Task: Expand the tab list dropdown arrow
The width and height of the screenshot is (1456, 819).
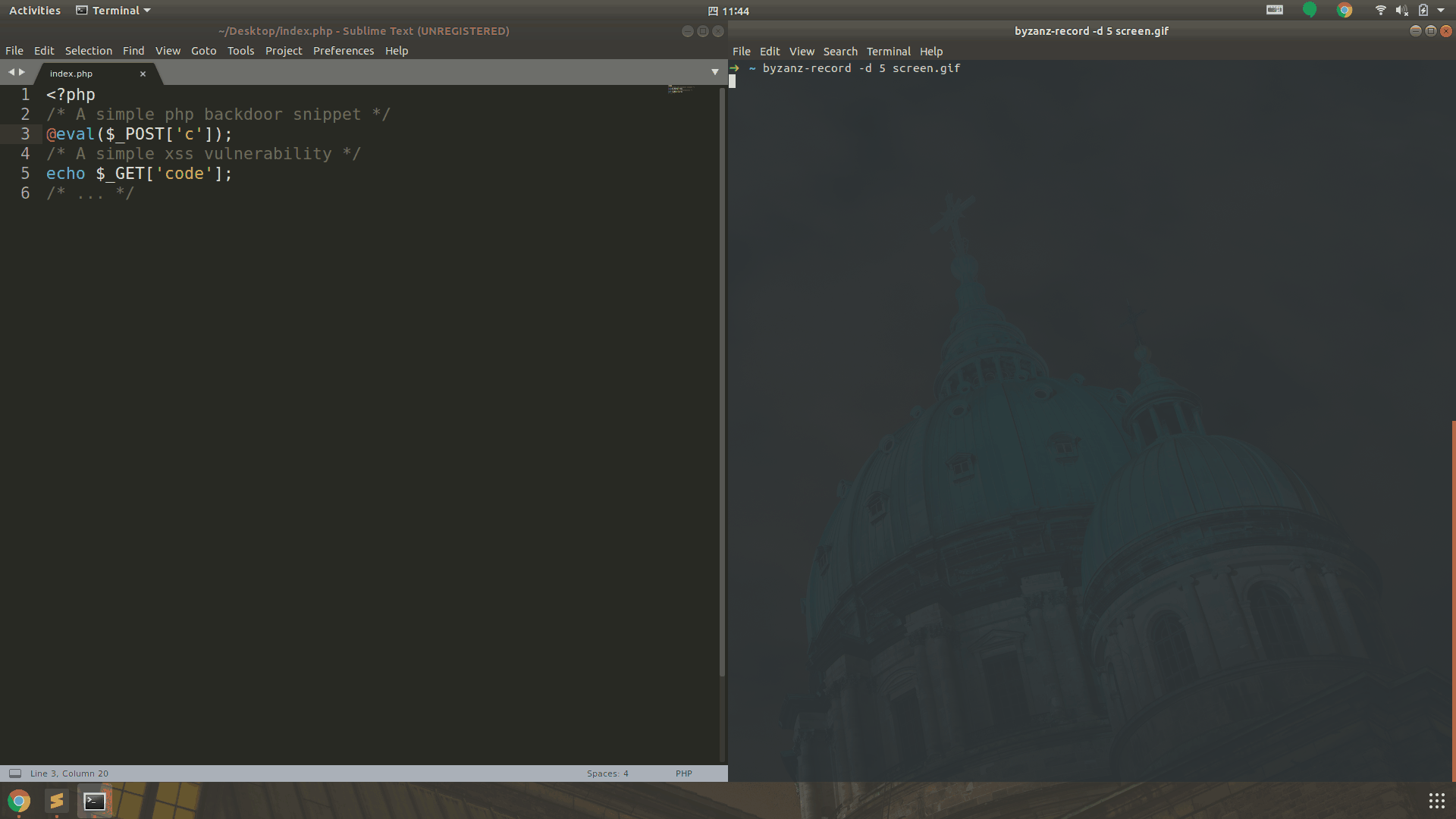Action: 714,72
